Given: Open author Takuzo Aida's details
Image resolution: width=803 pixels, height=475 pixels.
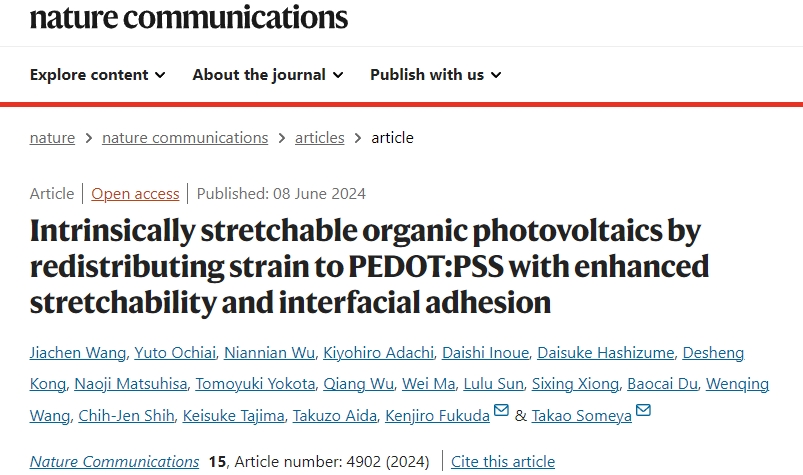Looking at the screenshot, I should [x=334, y=416].
